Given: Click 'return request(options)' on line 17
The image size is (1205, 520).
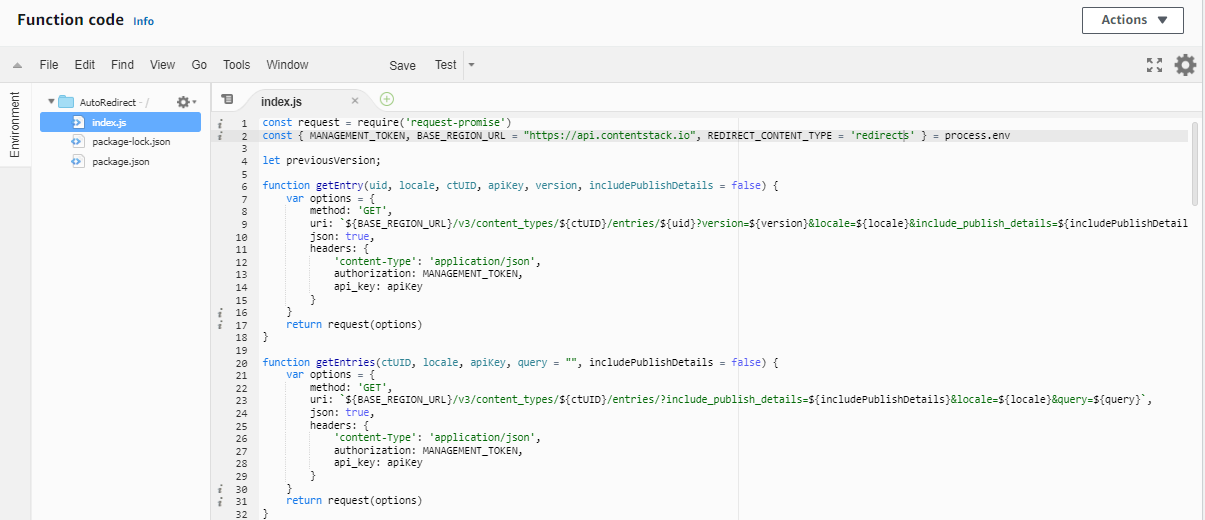Looking at the screenshot, I should point(354,324).
